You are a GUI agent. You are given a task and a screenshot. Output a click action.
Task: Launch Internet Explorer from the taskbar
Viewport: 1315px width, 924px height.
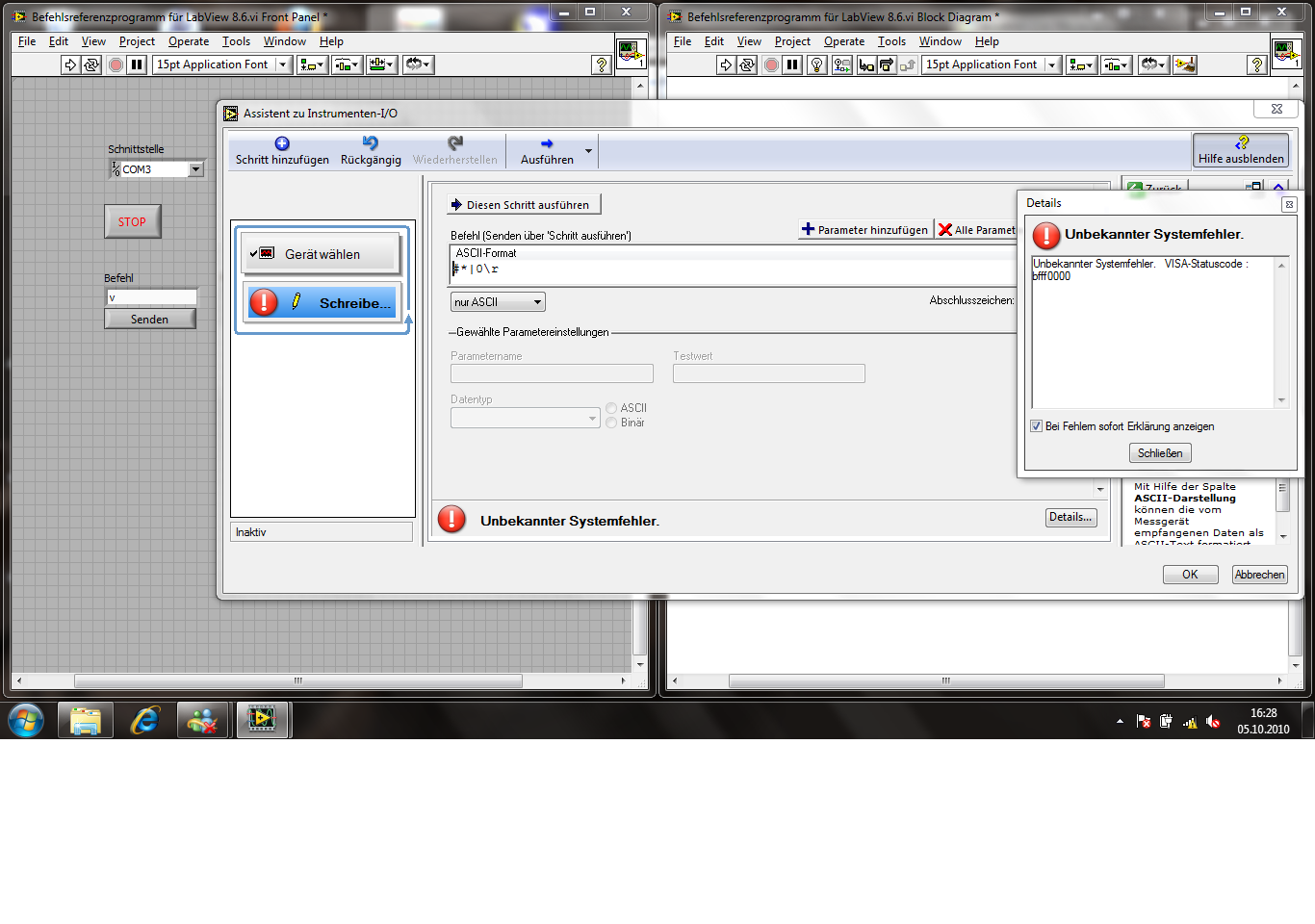click(144, 720)
